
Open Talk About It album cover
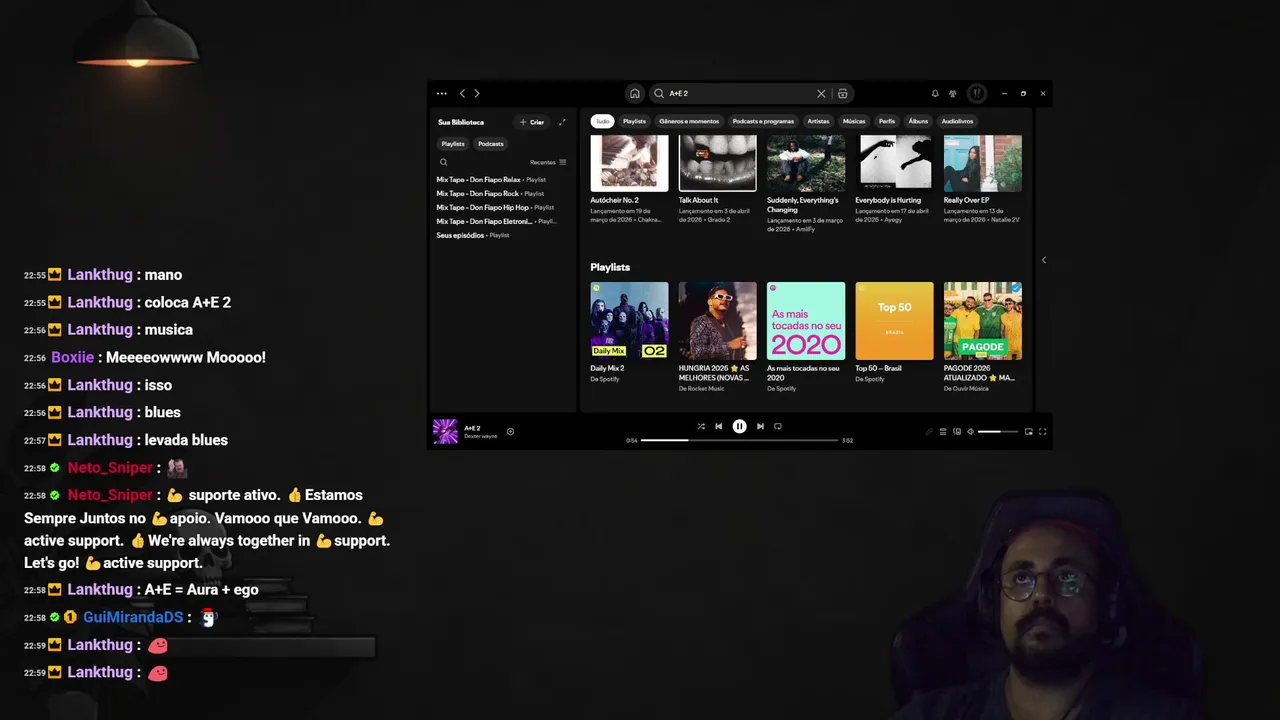click(718, 163)
